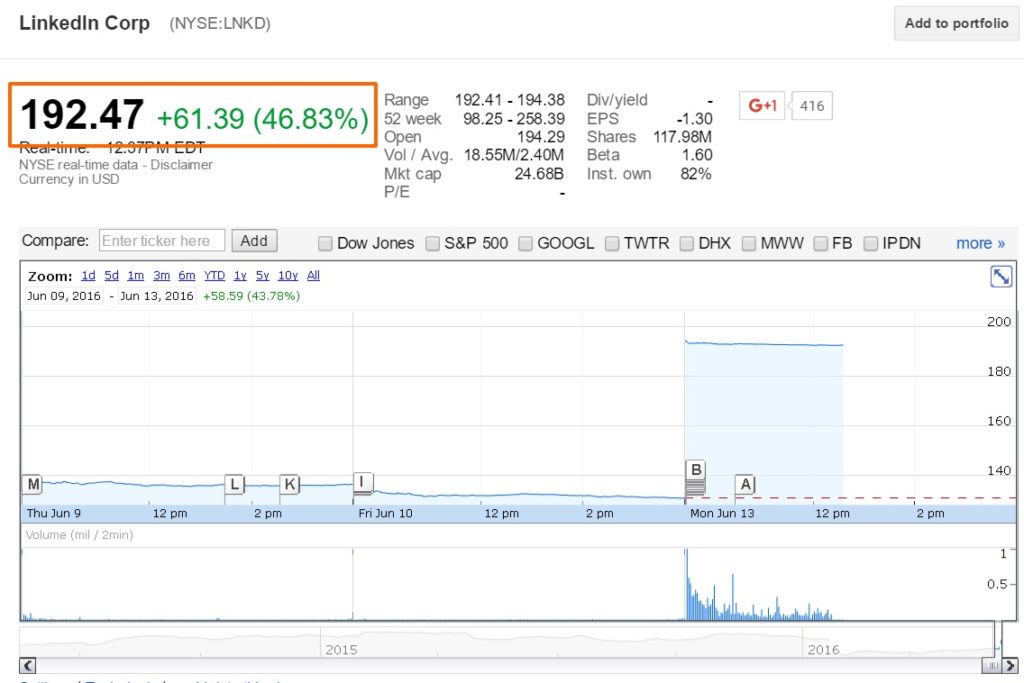Screen dimensions: 1024x683
Task: Click the horizontal scrollbar thumb under overview
Action: (992, 666)
